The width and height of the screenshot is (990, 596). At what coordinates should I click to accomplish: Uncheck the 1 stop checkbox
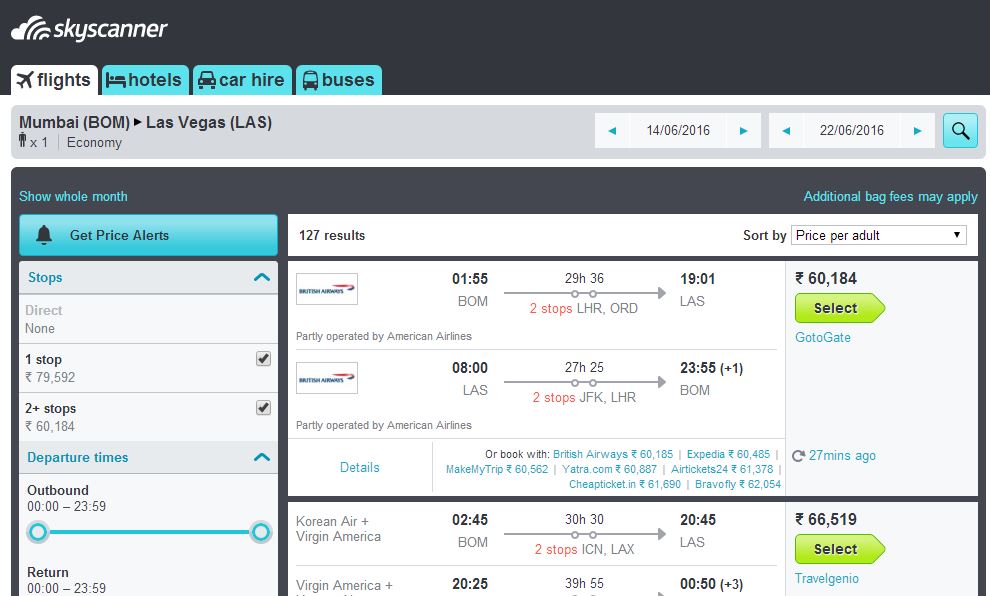(263, 359)
